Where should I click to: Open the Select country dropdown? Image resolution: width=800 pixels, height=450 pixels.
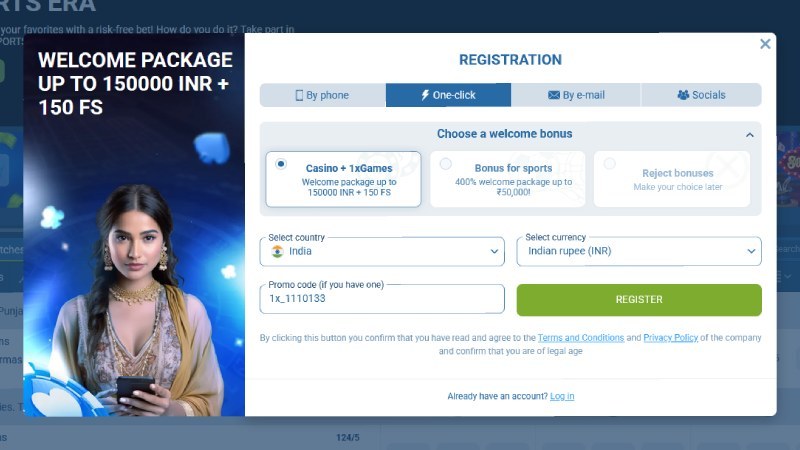(x=382, y=252)
